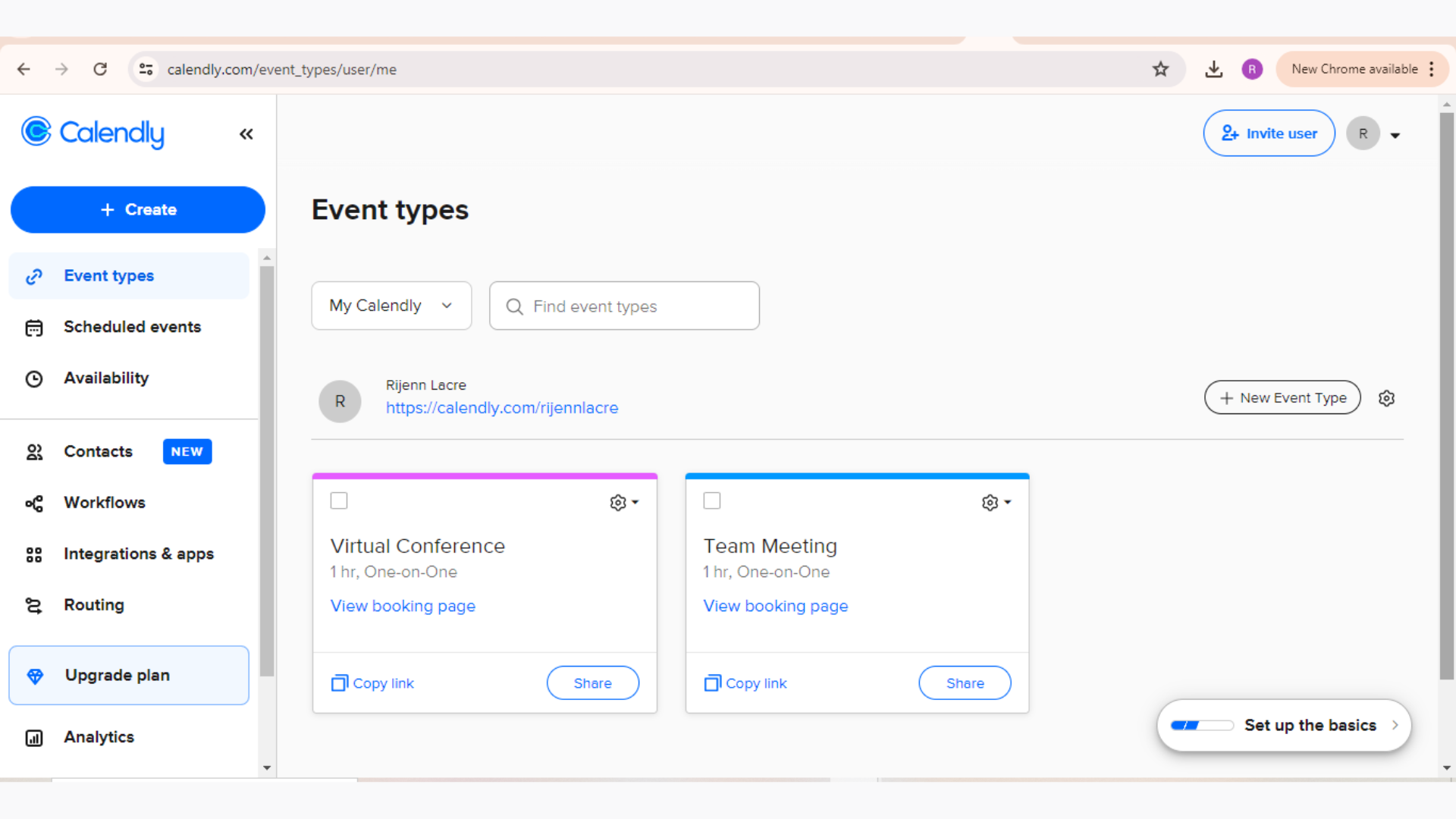Expand the My Calendly dropdown

(x=391, y=306)
